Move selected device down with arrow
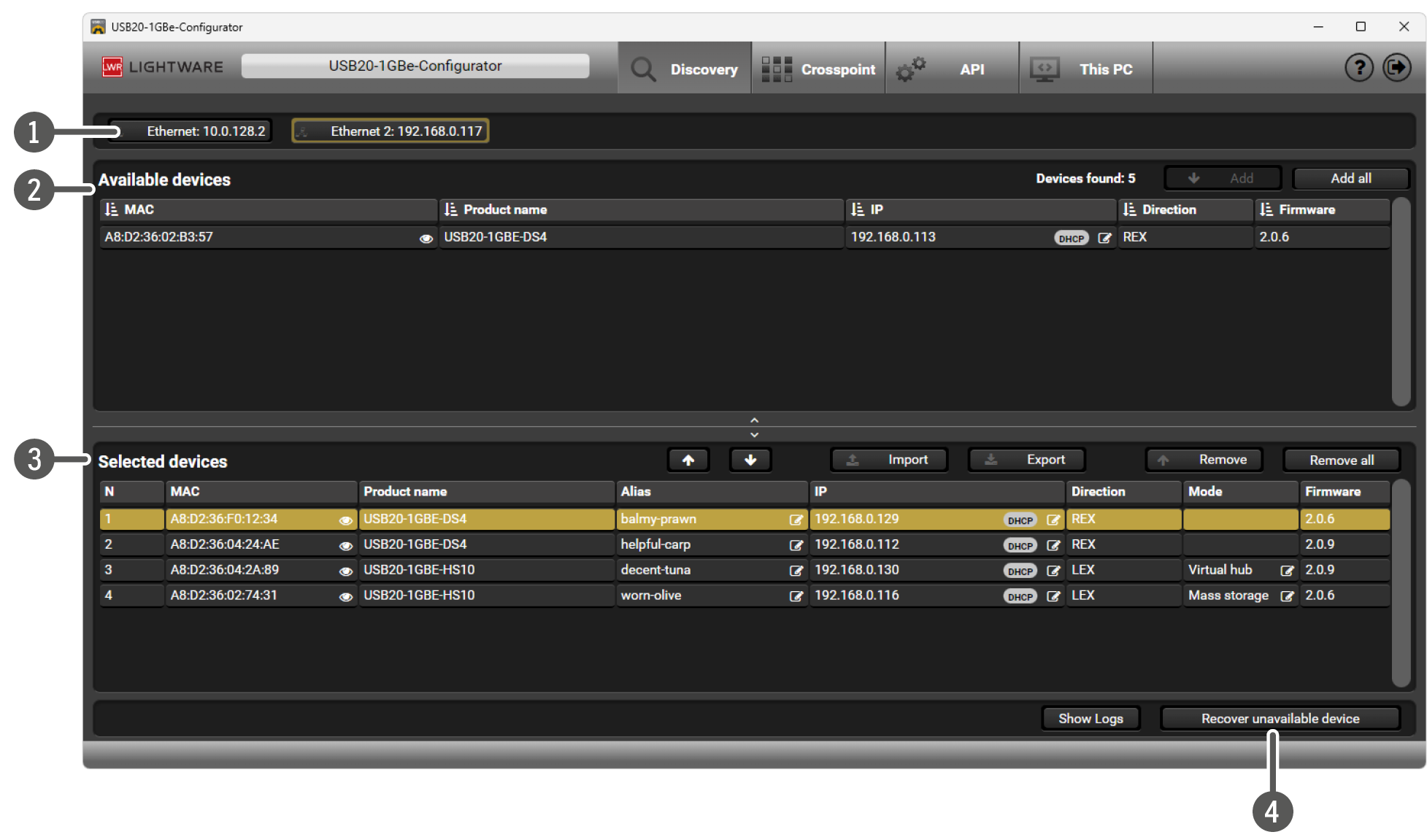Image resolution: width=1427 pixels, height=840 pixels. [x=750, y=460]
